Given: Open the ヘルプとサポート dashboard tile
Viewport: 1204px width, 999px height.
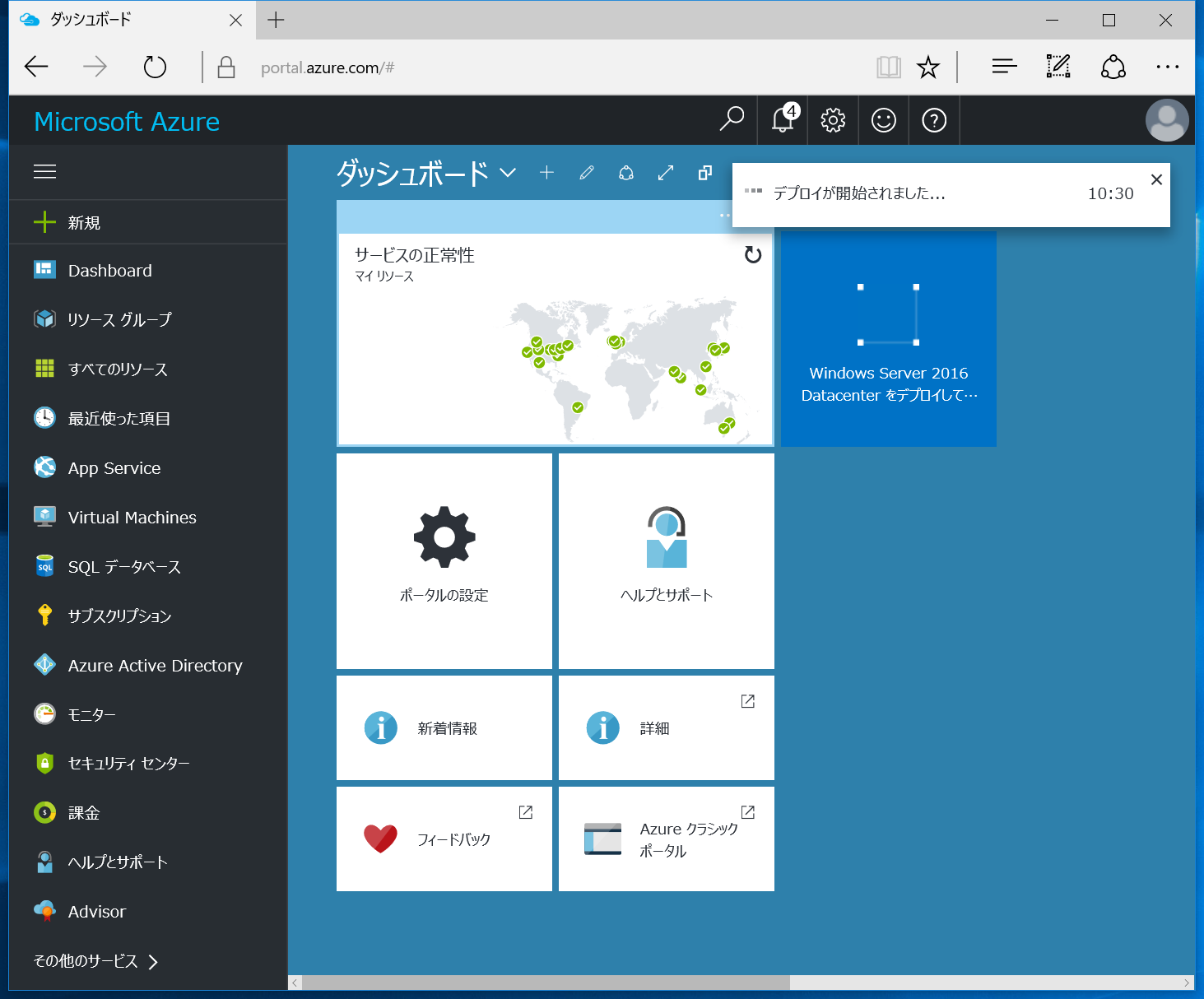Looking at the screenshot, I should tap(667, 561).
